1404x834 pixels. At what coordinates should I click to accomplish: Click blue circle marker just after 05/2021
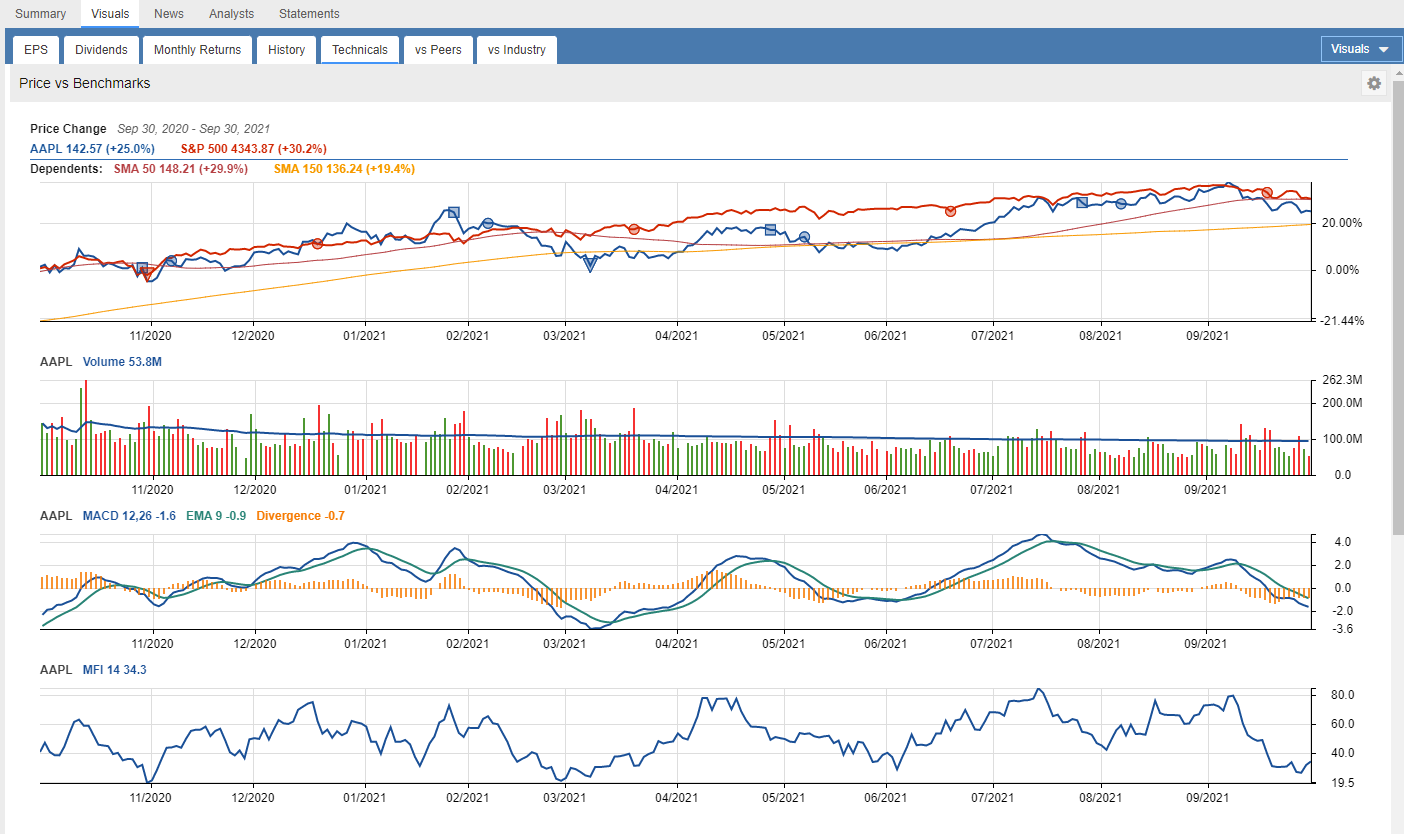(x=804, y=237)
